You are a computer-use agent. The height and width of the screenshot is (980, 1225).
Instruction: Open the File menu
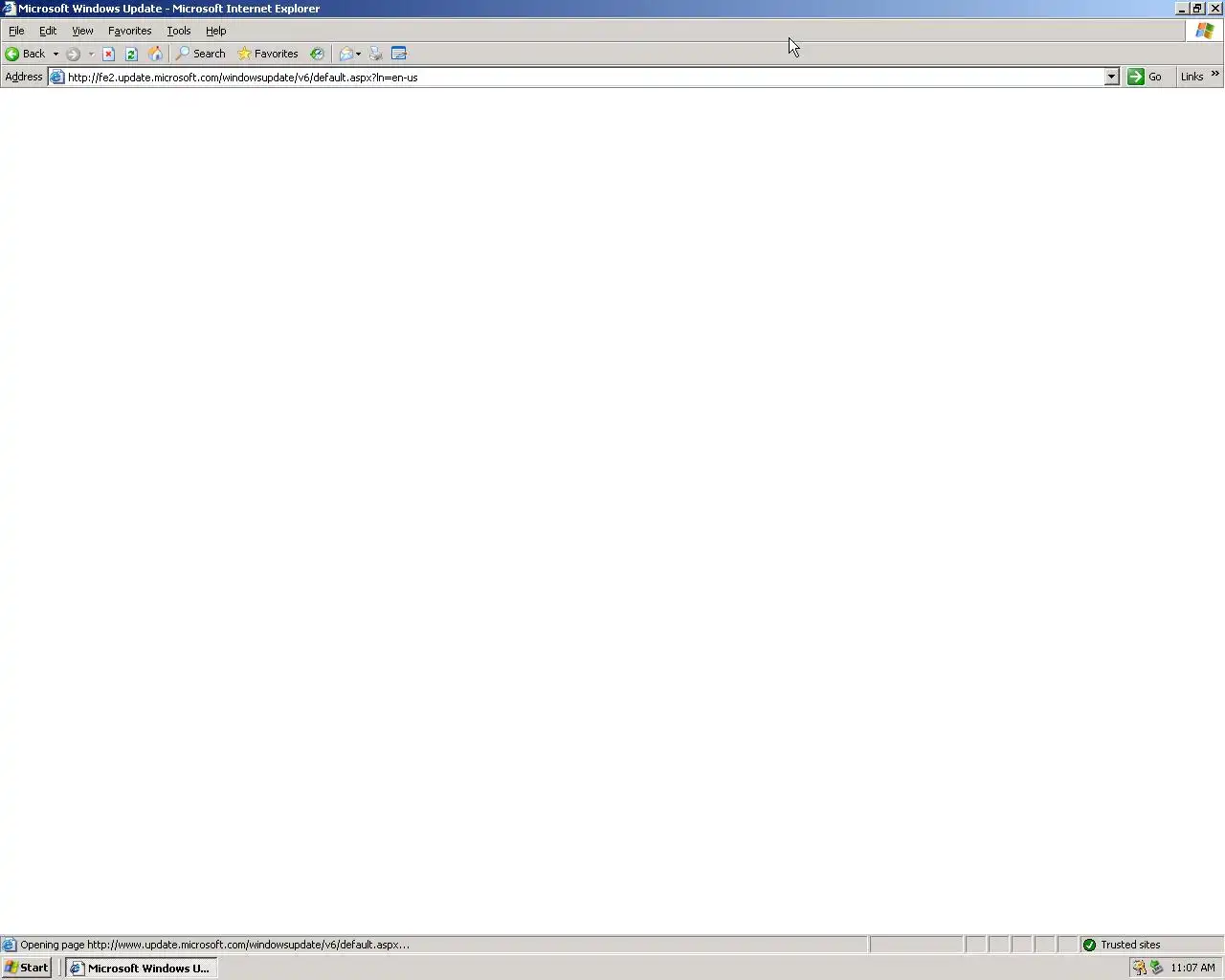(x=16, y=31)
